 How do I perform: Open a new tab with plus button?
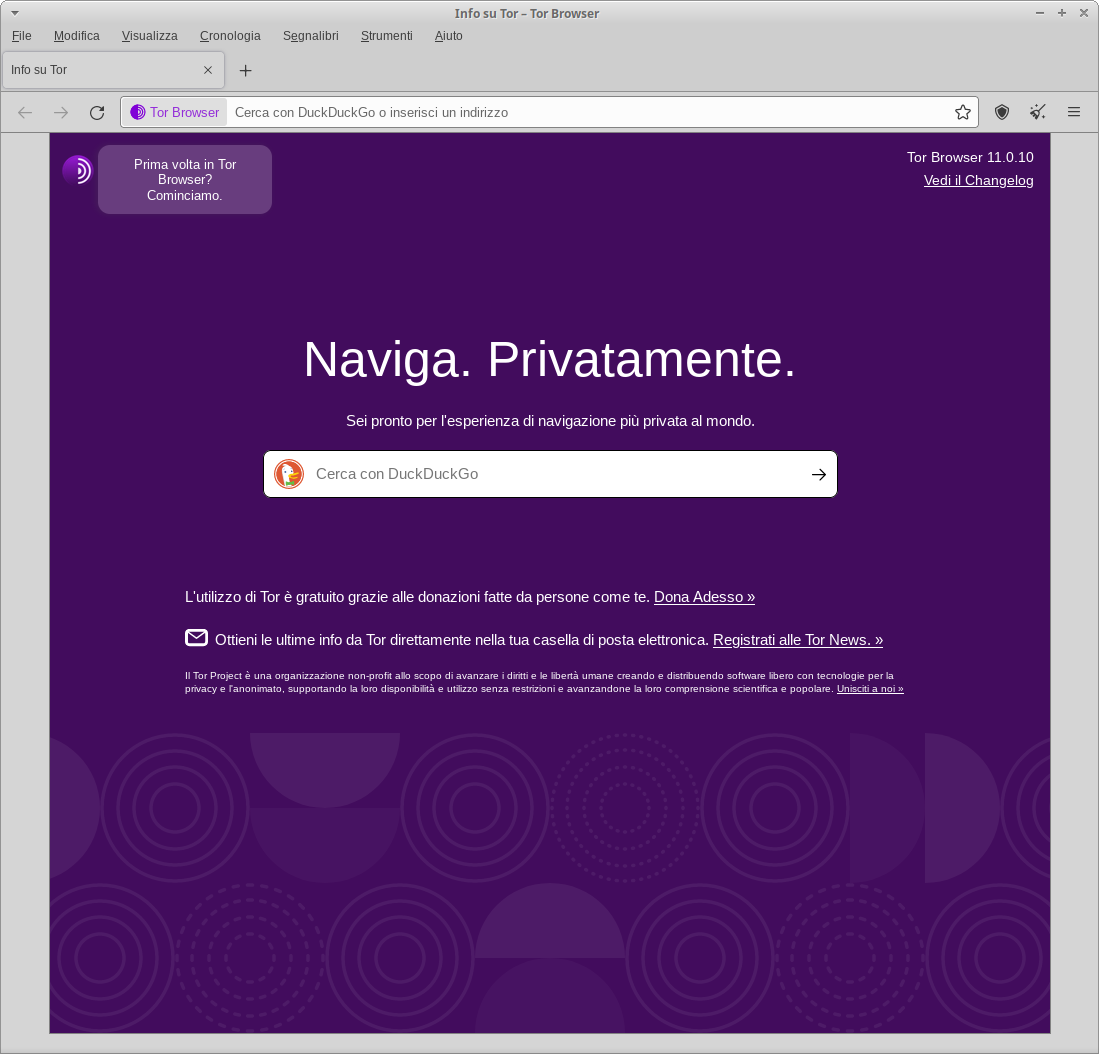tap(246, 71)
